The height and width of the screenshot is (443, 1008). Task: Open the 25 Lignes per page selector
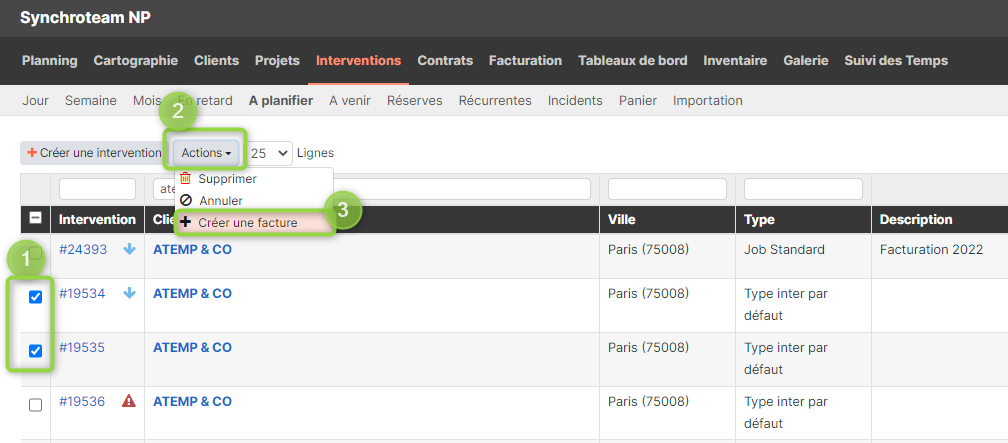pyautogui.click(x=269, y=153)
